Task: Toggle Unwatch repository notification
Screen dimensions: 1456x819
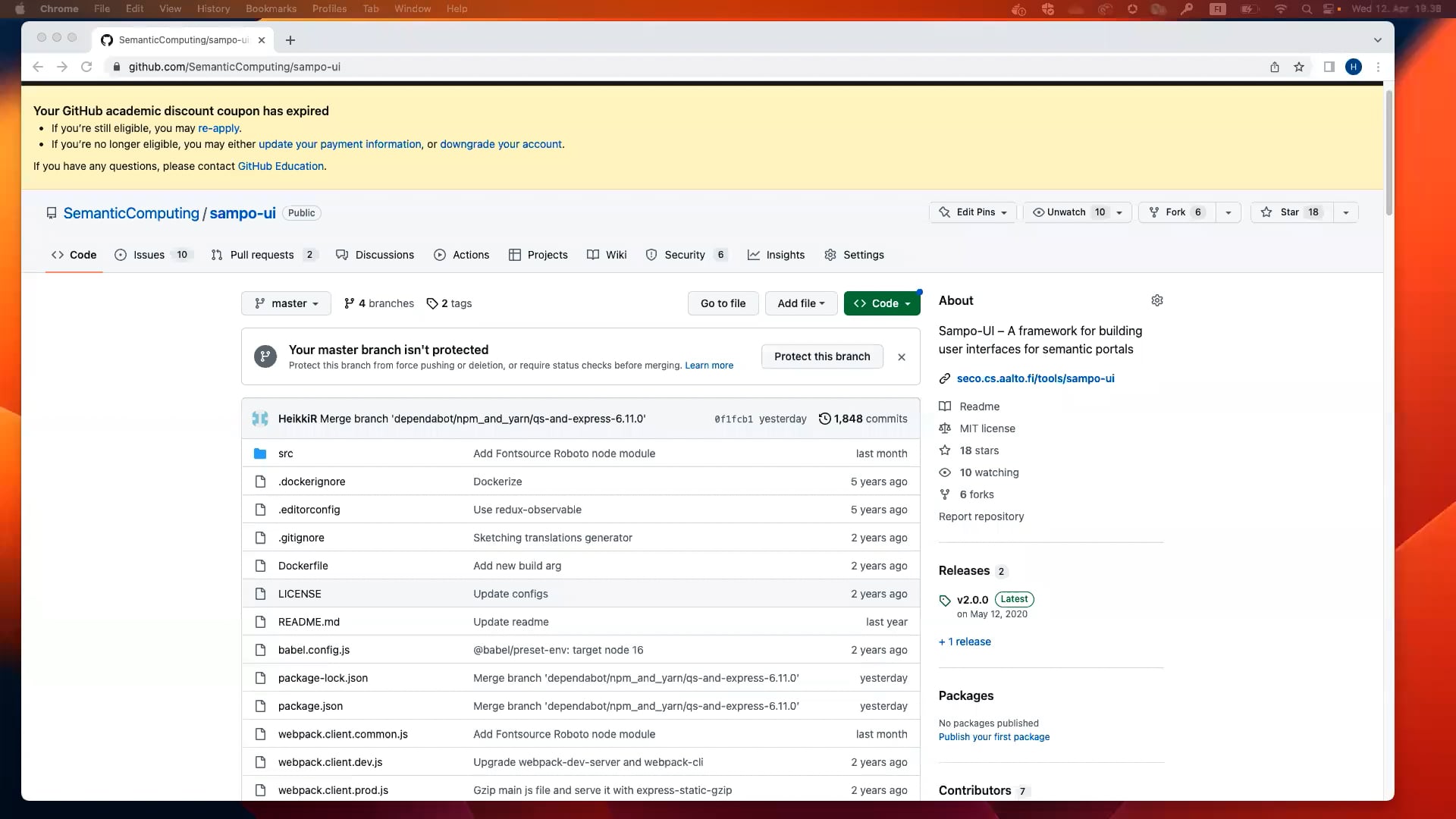Action: 1065,212
